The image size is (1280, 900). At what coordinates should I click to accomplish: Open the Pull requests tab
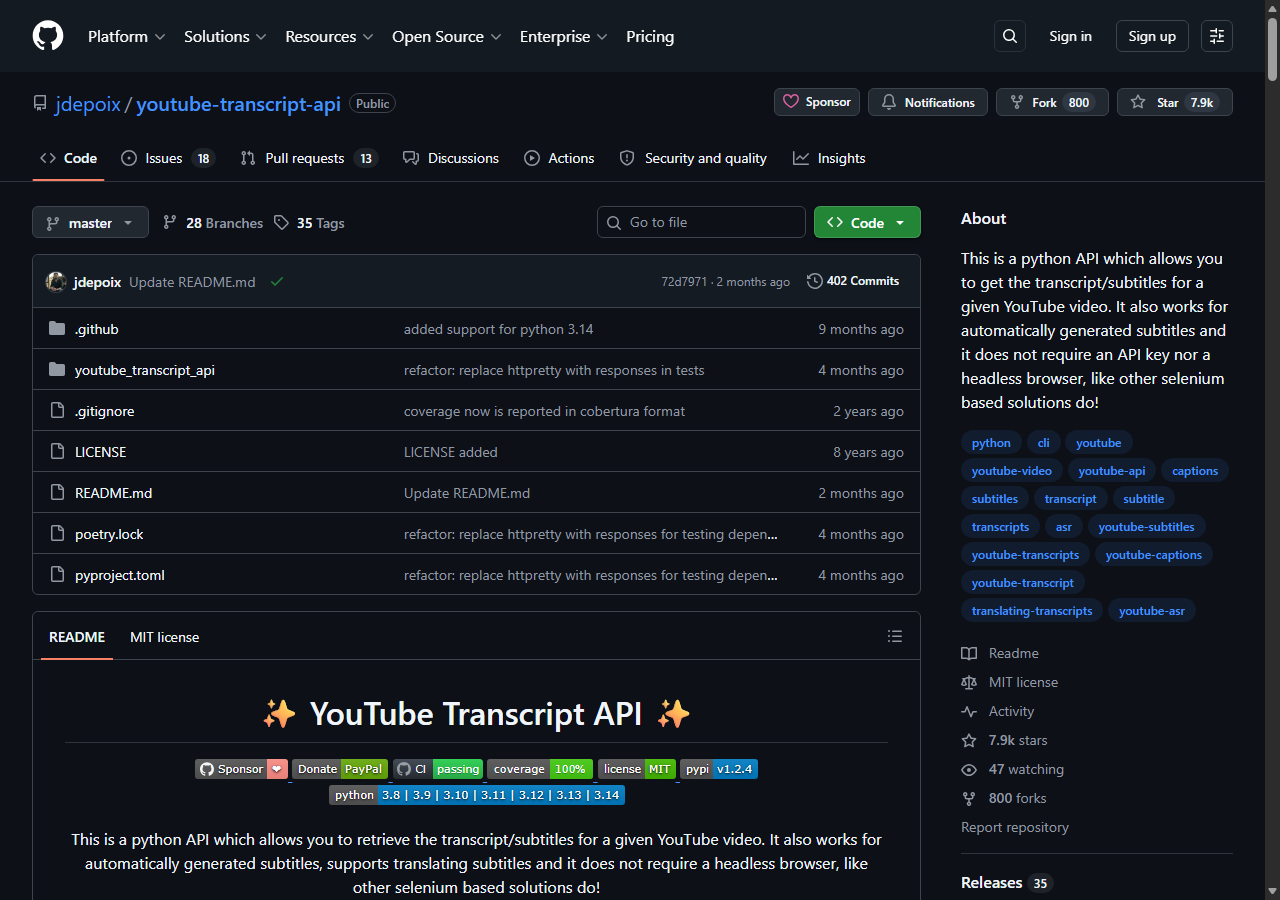point(309,158)
